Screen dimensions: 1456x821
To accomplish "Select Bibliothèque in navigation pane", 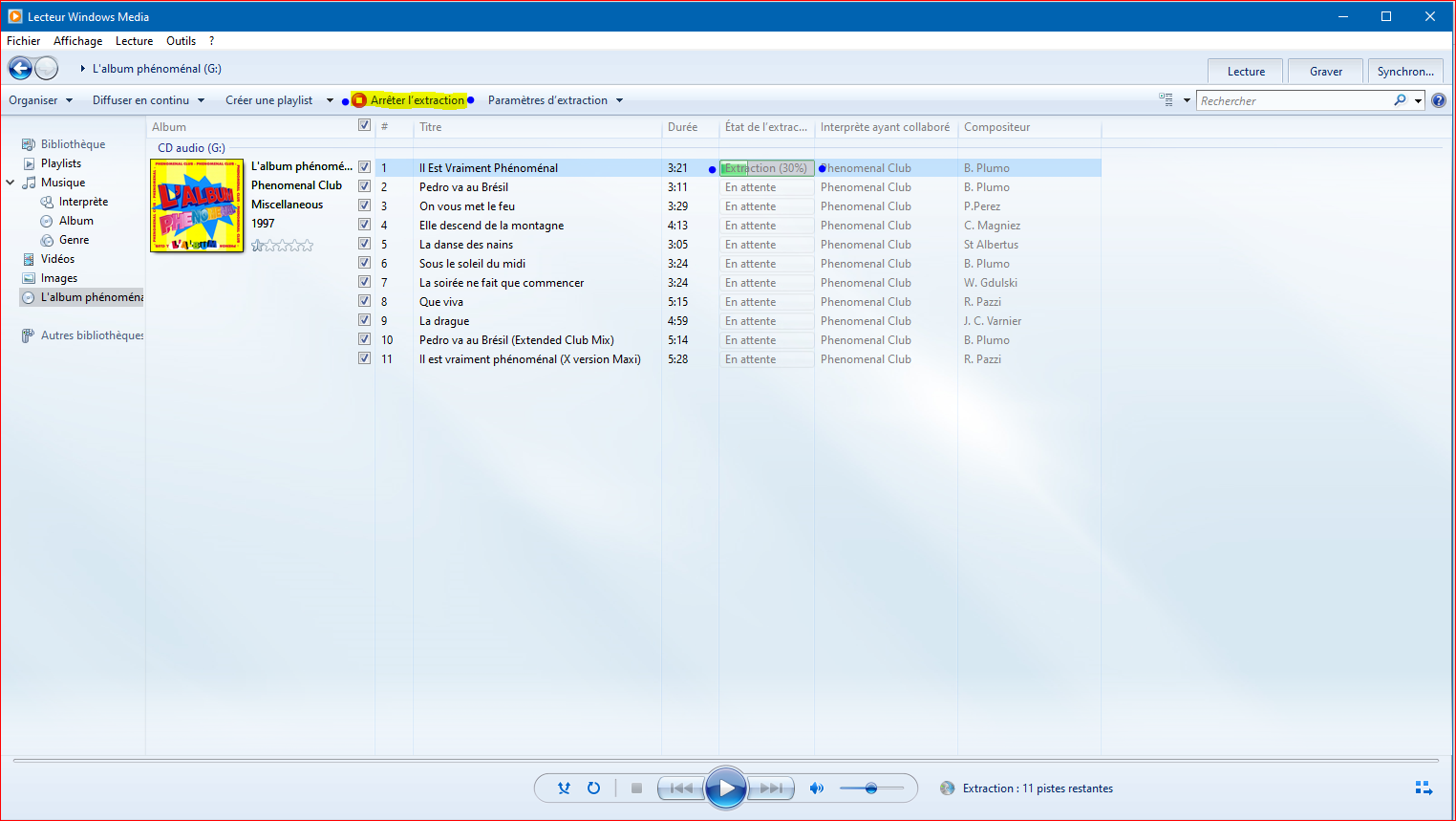I will [73, 144].
